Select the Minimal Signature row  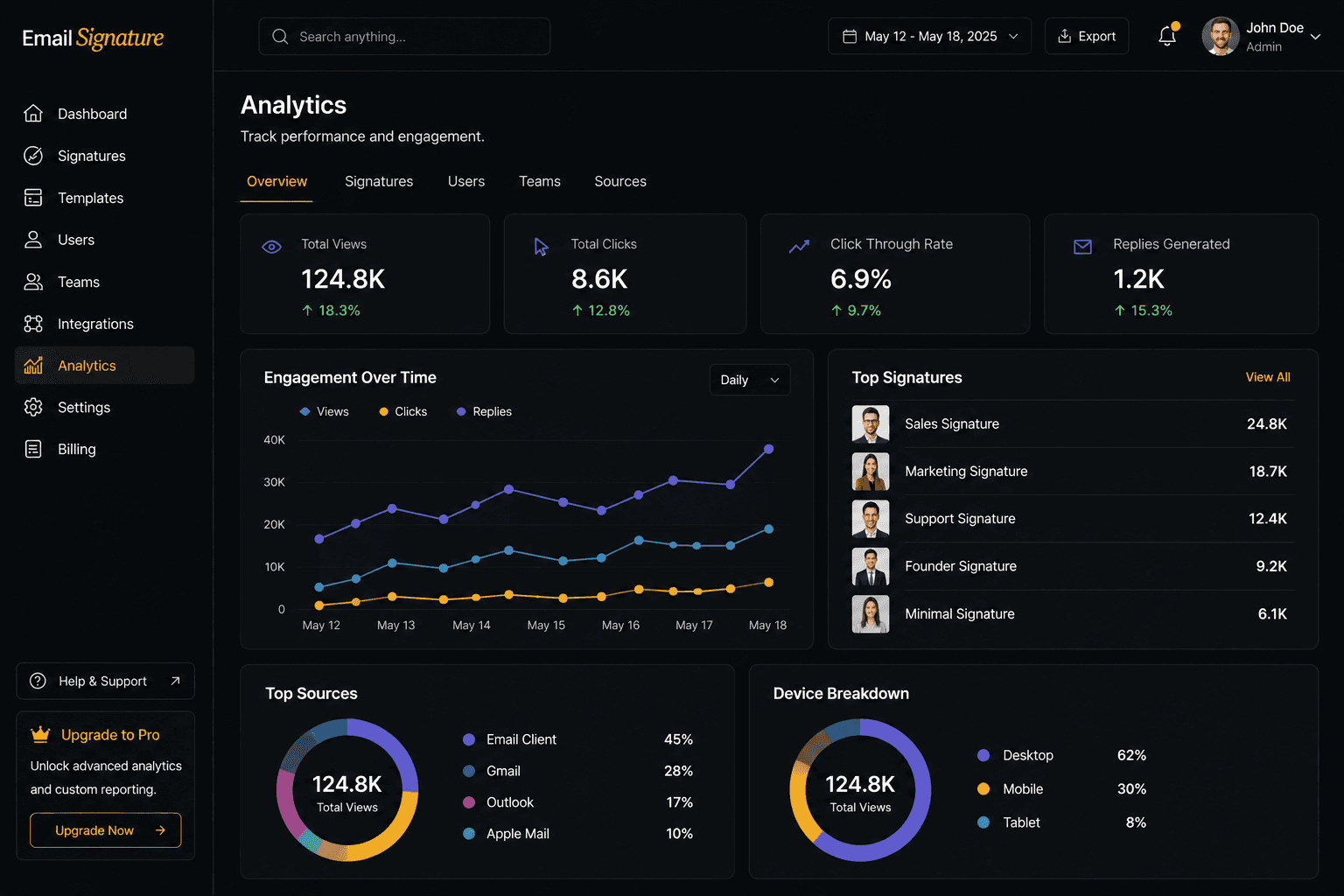click(1073, 613)
